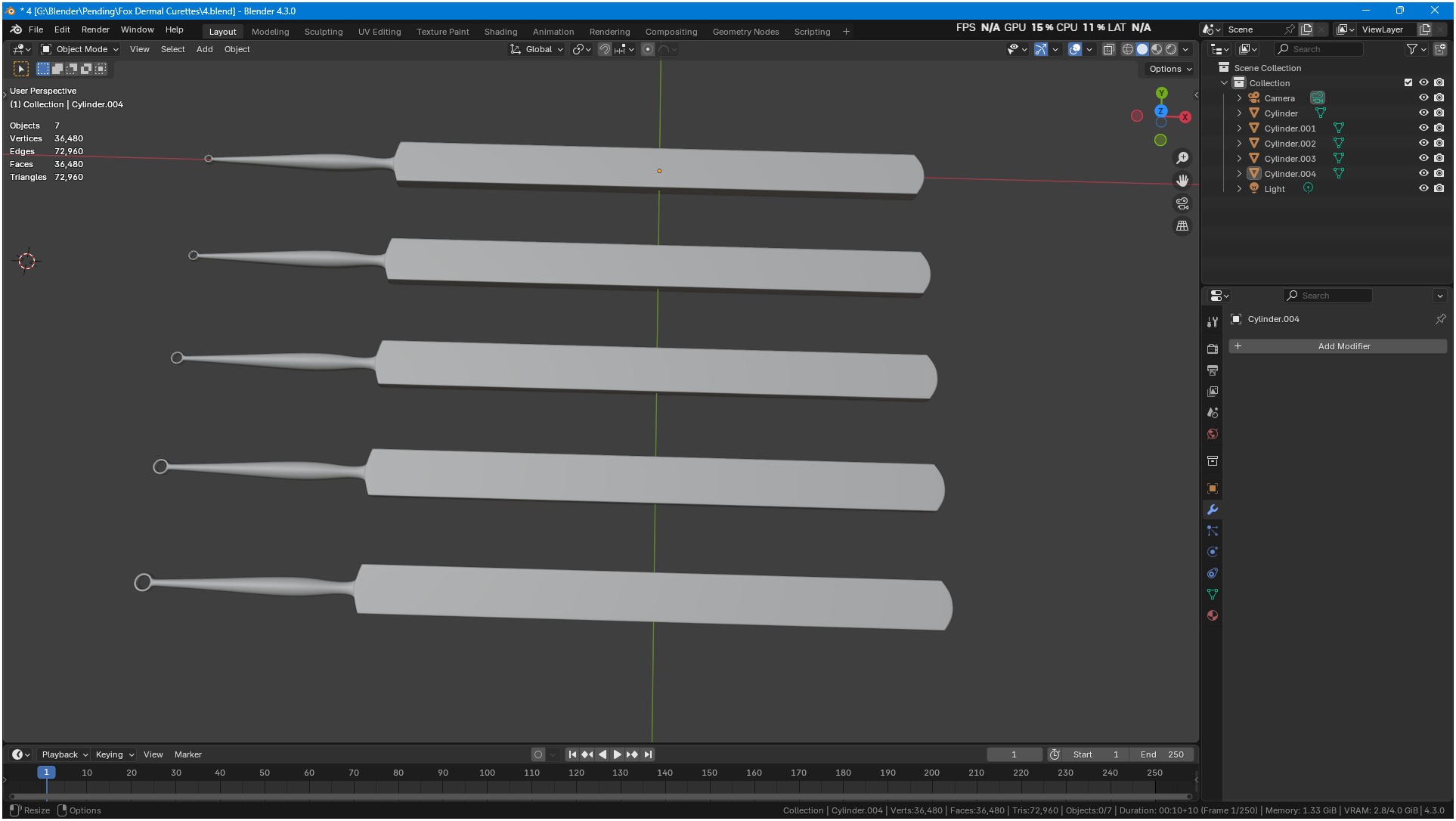Image resolution: width=1456 pixels, height=821 pixels.
Task: Open the Object Data properties tab icon
Action: tap(1213, 595)
